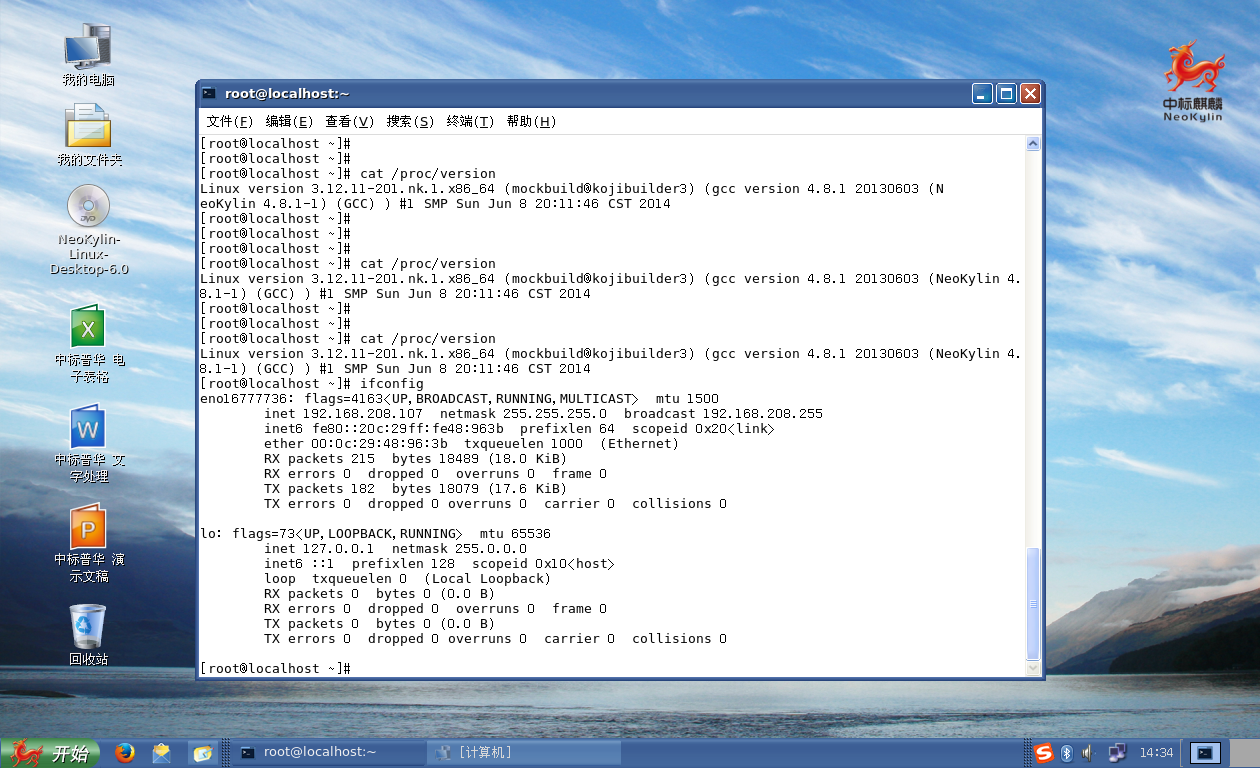The height and width of the screenshot is (768, 1260).
Task: Open the 我的文件夹 folder on desktop
Action: click(x=88, y=128)
